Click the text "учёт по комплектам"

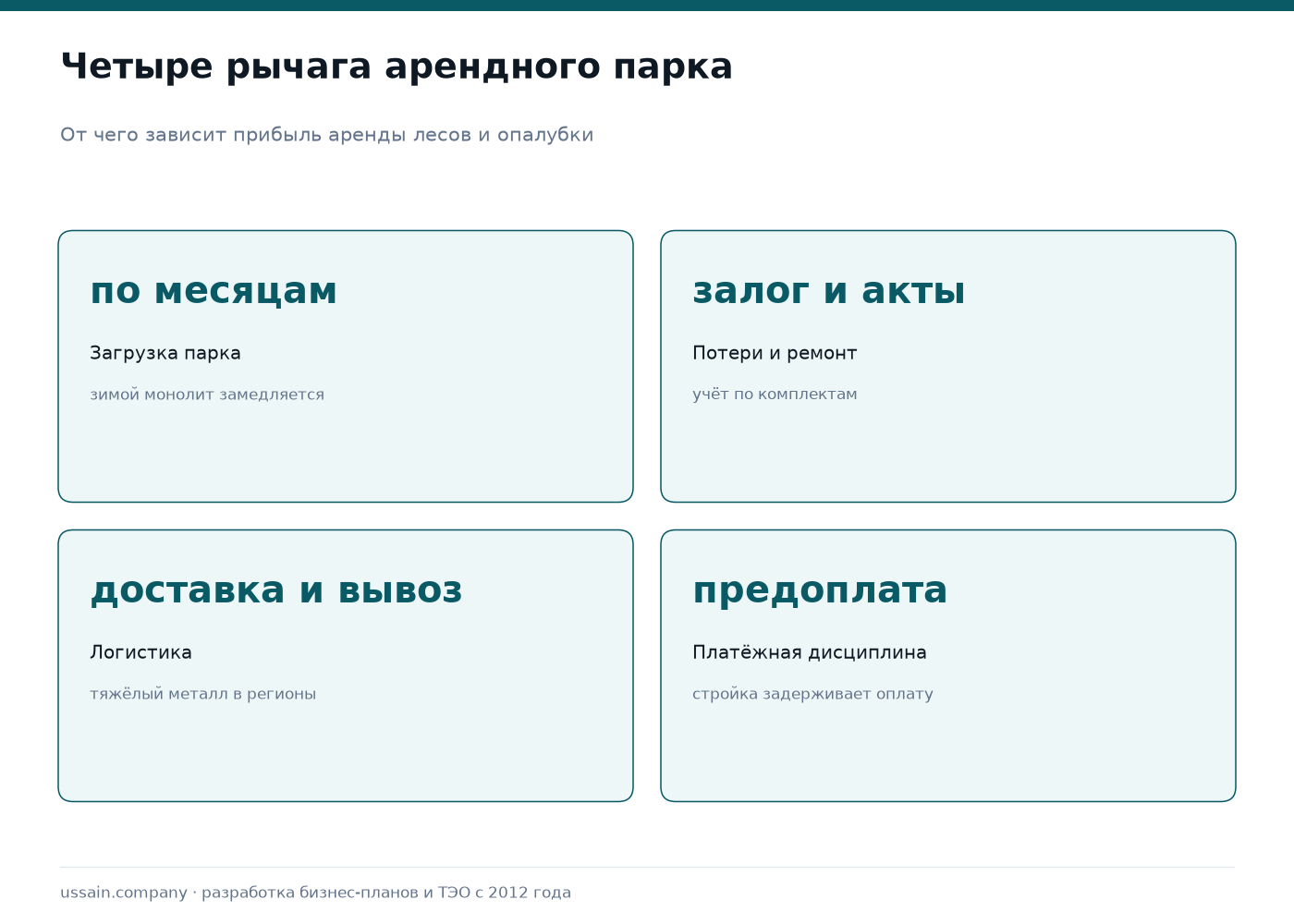[775, 395]
